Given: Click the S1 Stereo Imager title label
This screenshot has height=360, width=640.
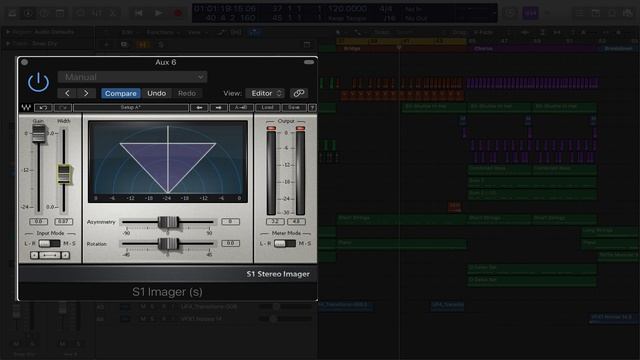Looking at the screenshot, I should click(x=278, y=274).
